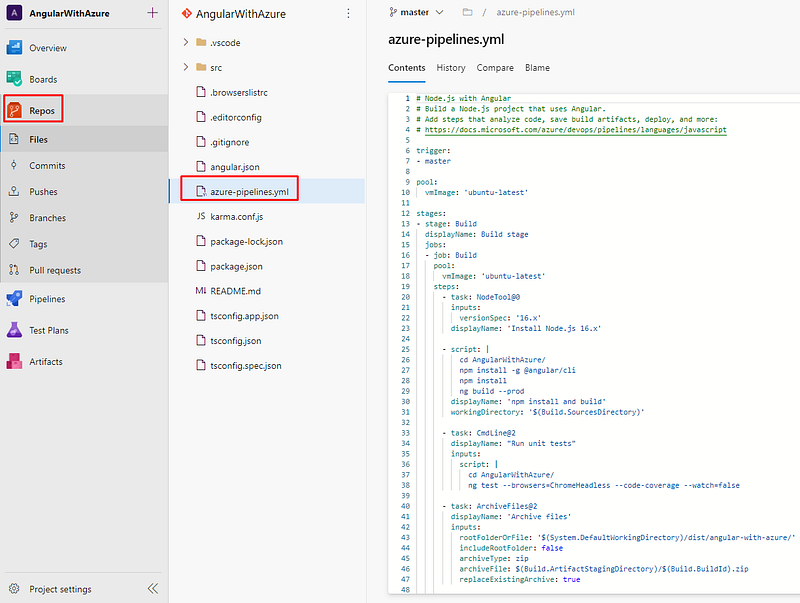This screenshot has height=603, width=800.
Task: Open the Boards hub icon
Action: tap(14, 79)
